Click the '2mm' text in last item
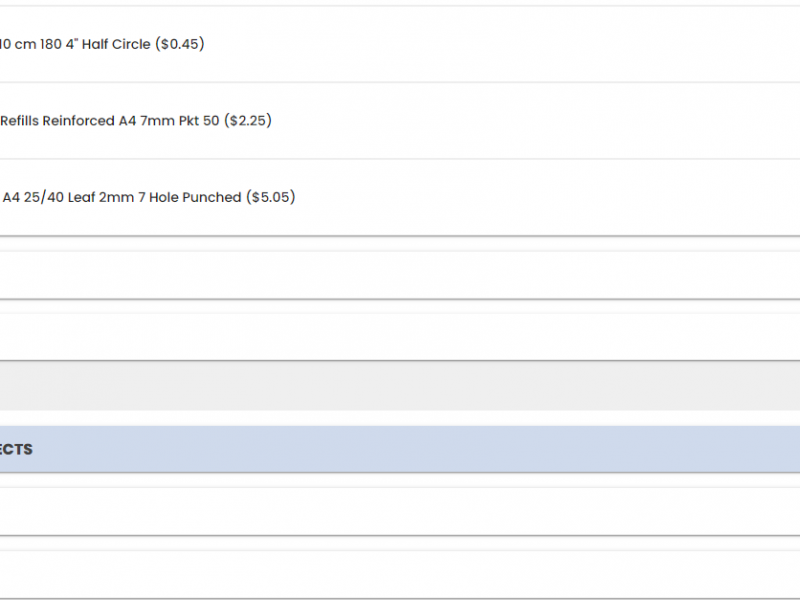The width and height of the screenshot is (800, 600). point(116,197)
